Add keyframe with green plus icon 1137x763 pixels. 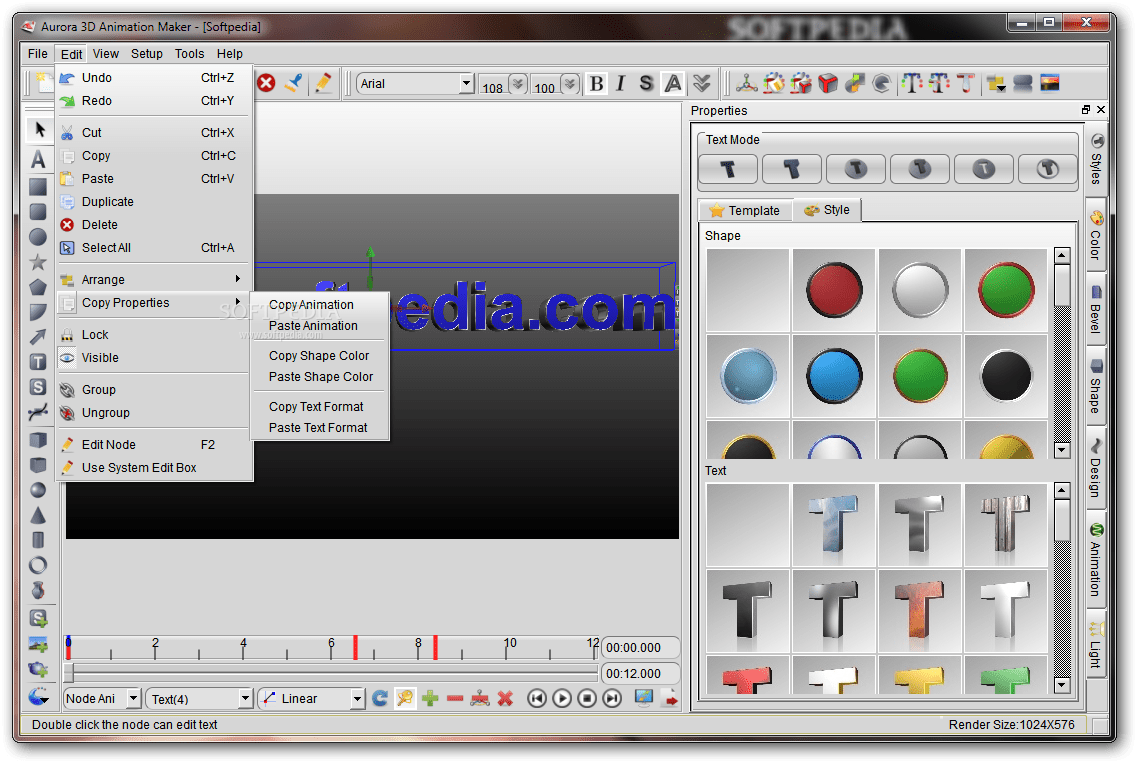(x=430, y=698)
